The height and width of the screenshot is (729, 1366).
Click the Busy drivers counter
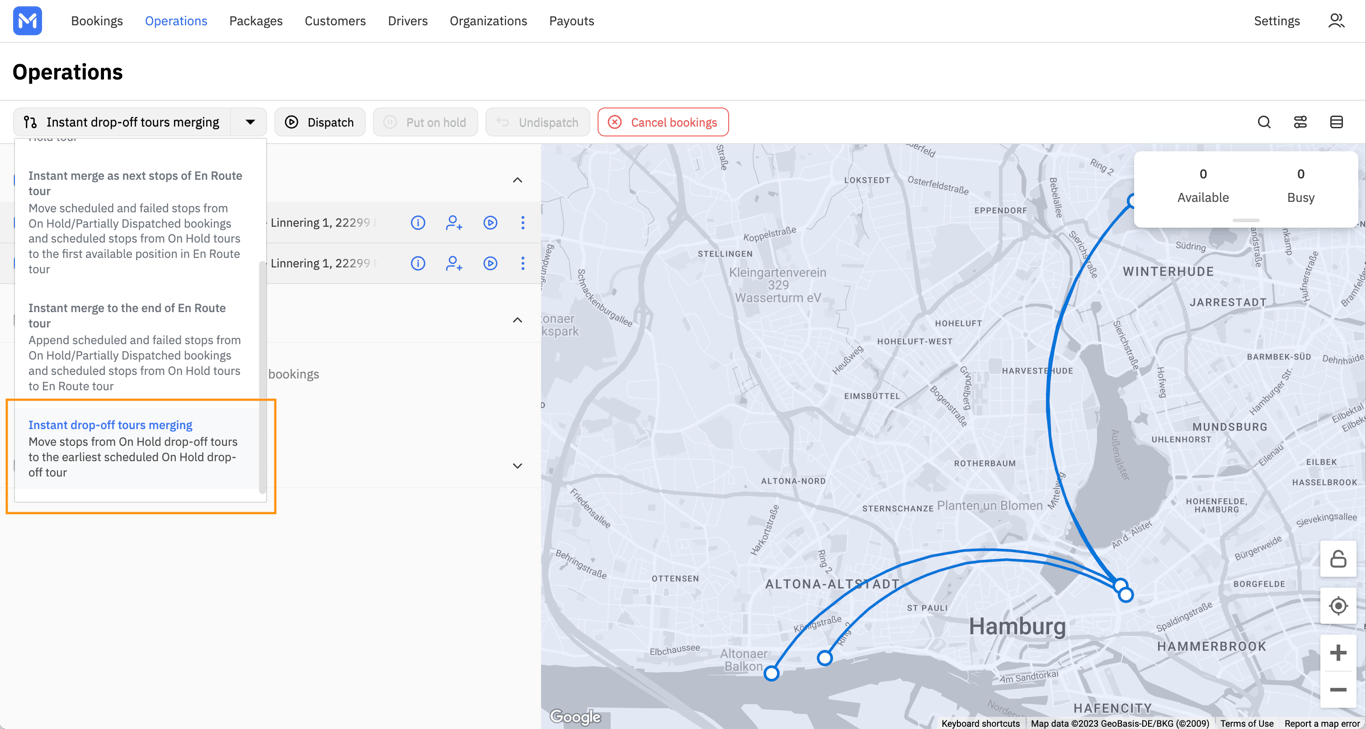tap(1300, 186)
